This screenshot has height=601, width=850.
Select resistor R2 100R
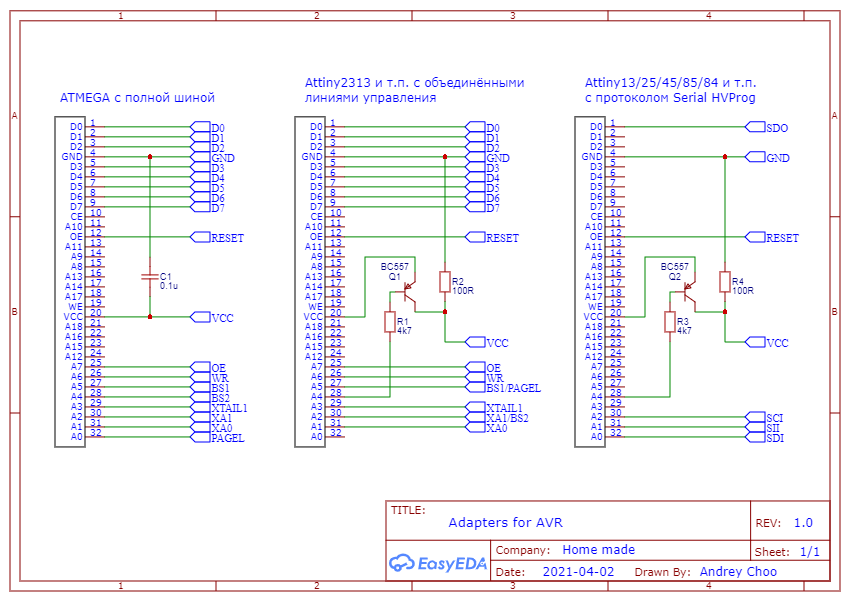point(445,282)
